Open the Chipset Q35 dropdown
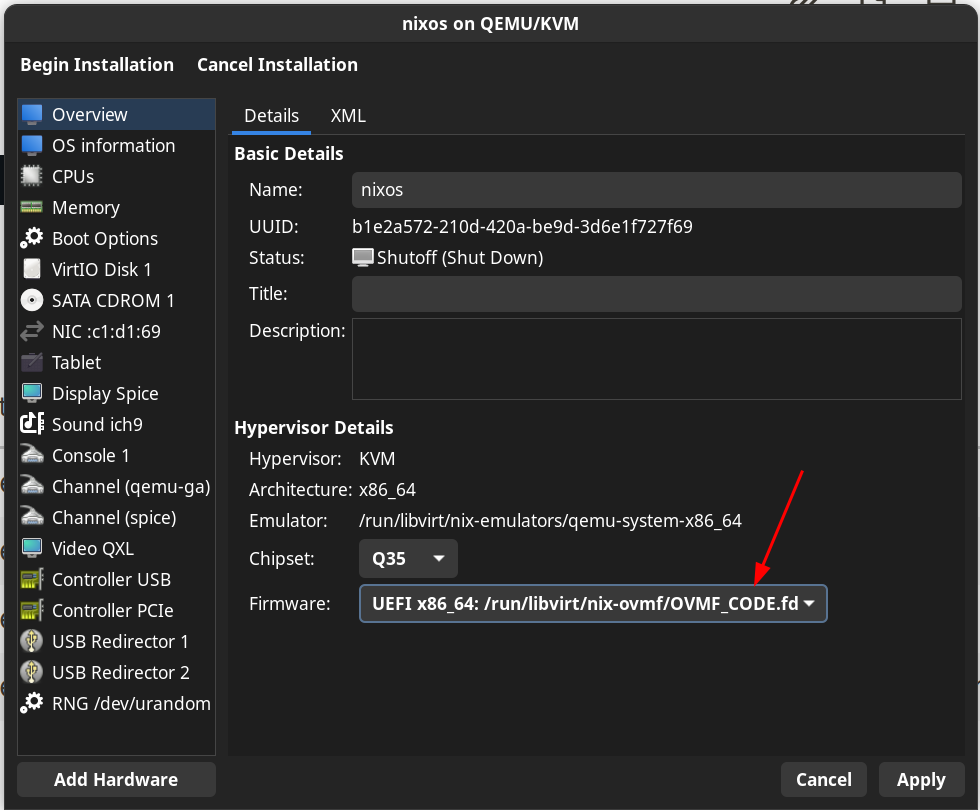This screenshot has width=980, height=810. [408, 558]
